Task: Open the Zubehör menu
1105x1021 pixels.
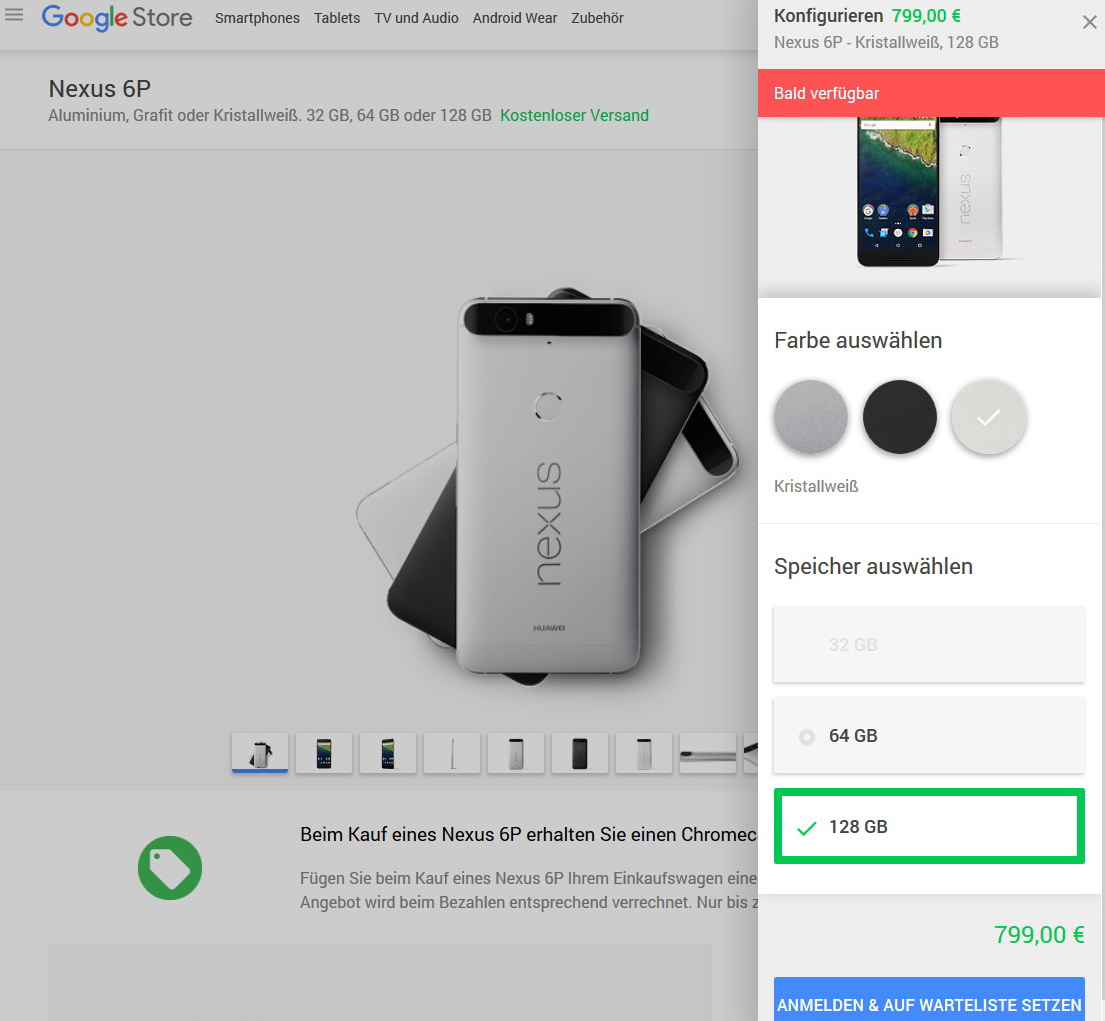Action: pos(598,18)
